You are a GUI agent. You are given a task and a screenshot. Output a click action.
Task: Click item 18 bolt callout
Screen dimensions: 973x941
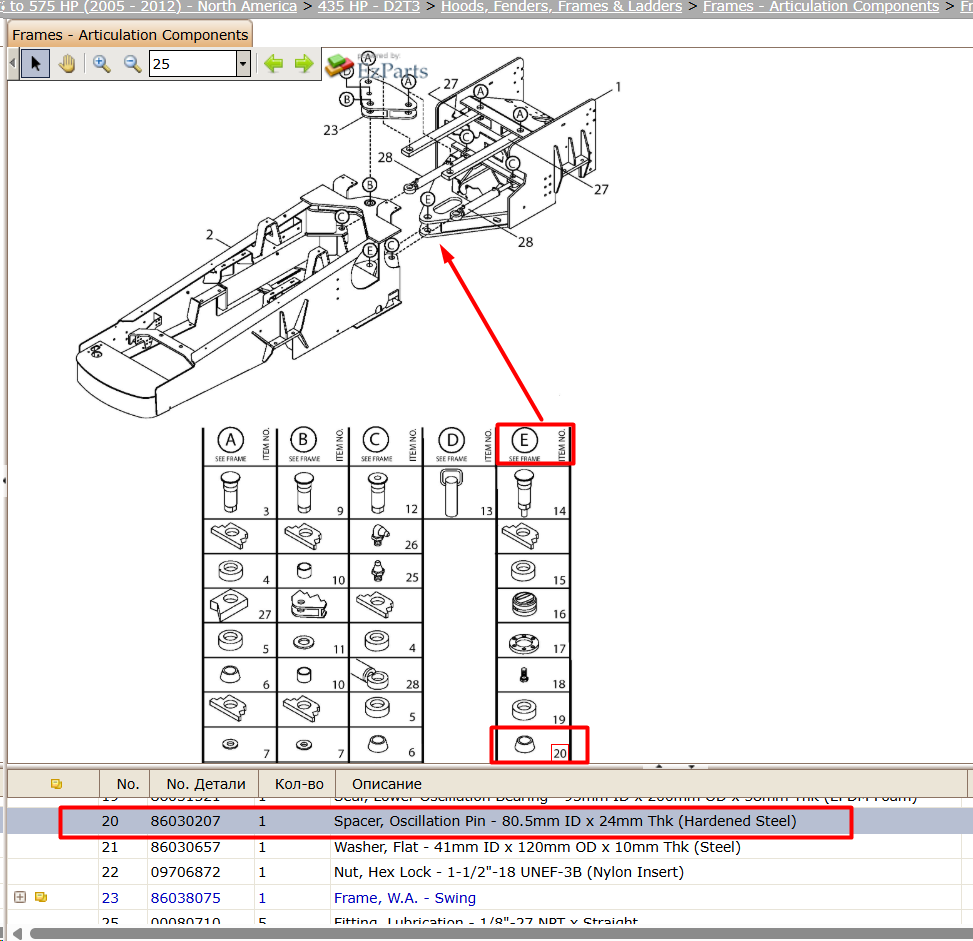tap(559, 684)
